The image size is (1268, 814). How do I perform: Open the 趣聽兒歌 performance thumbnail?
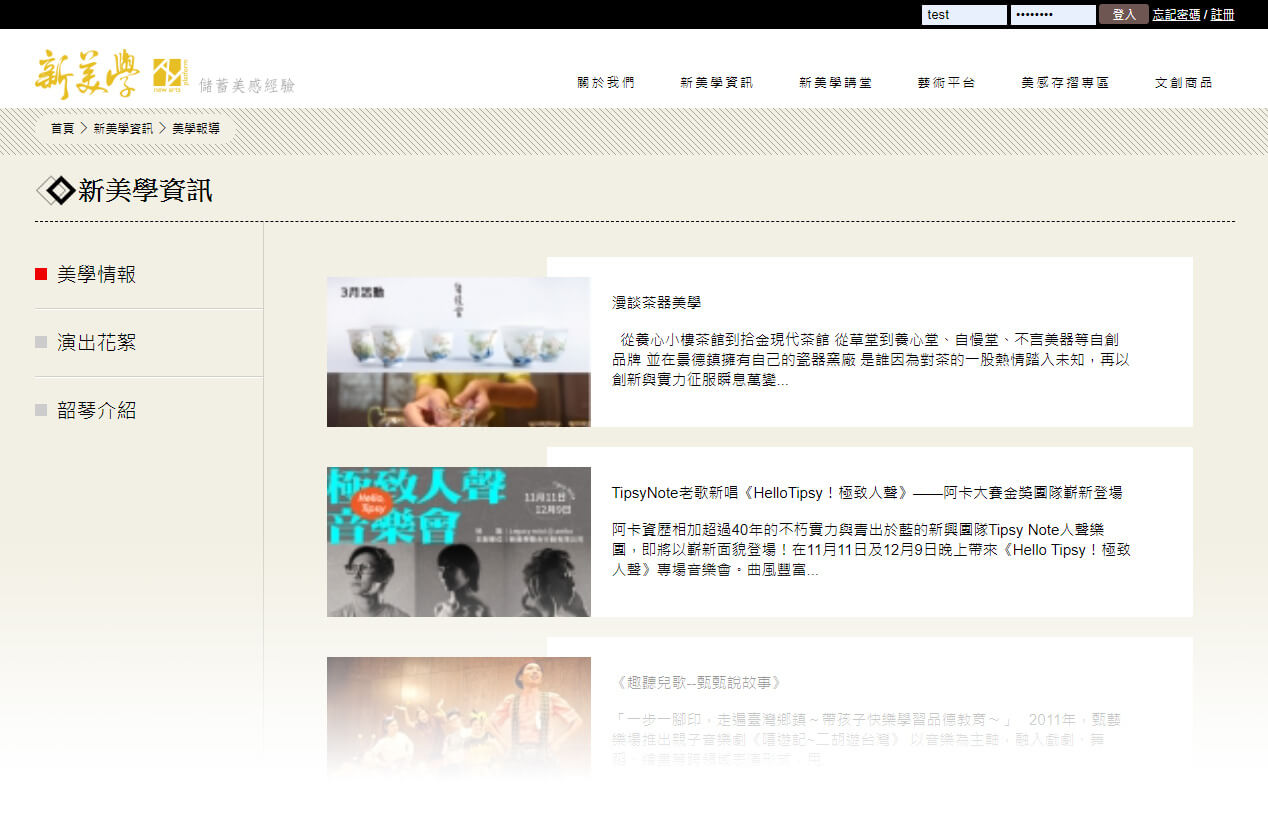coord(458,718)
